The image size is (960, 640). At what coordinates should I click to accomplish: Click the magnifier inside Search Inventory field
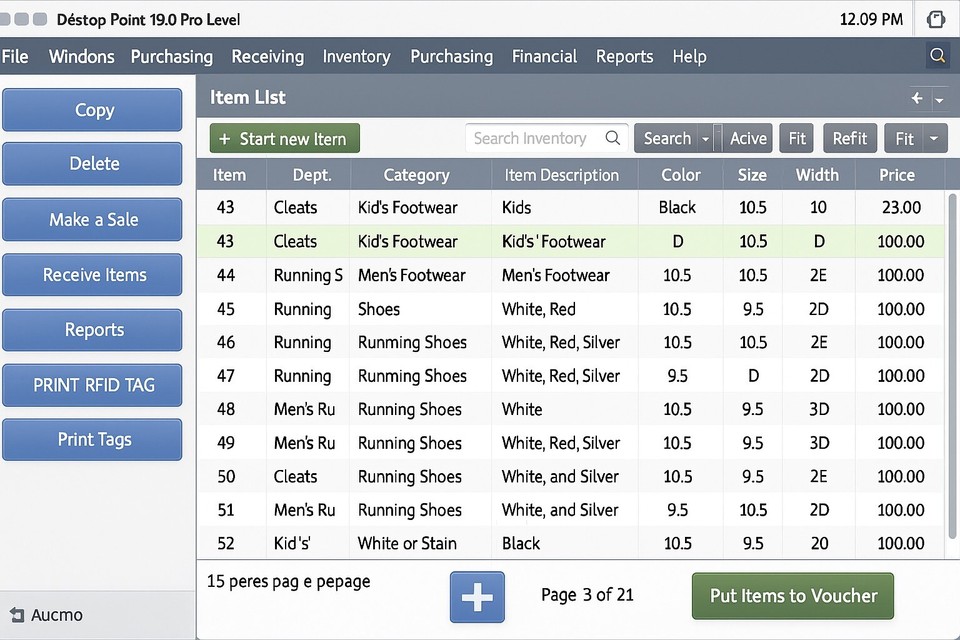point(612,138)
